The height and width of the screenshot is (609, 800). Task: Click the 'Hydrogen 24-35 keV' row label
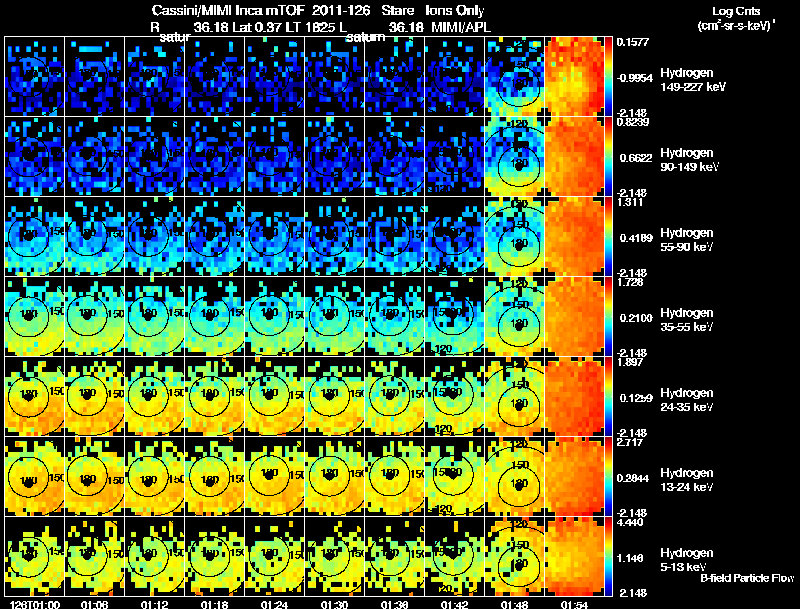point(687,400)
